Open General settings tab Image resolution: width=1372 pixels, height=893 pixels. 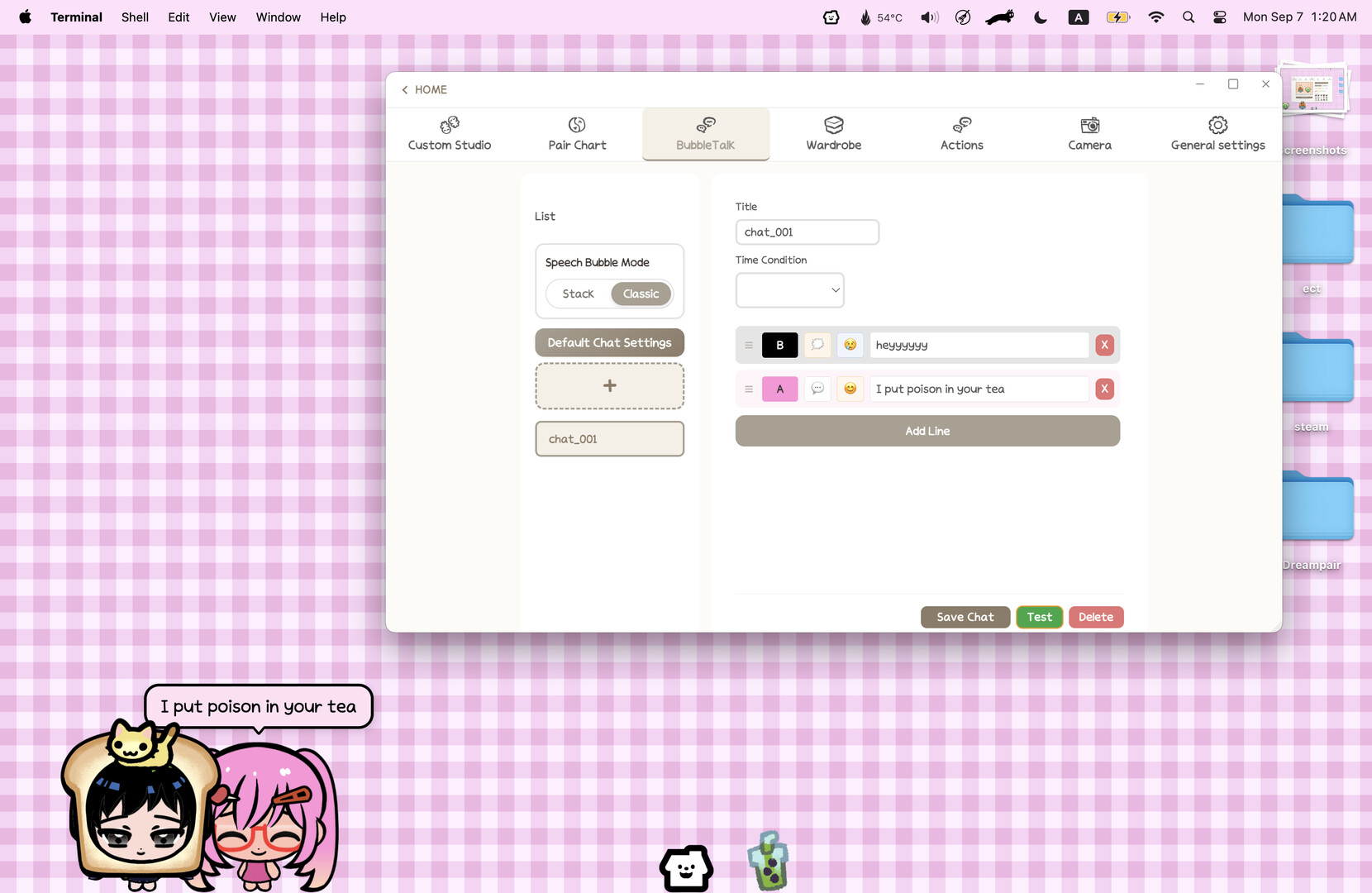coord(1217,134)
